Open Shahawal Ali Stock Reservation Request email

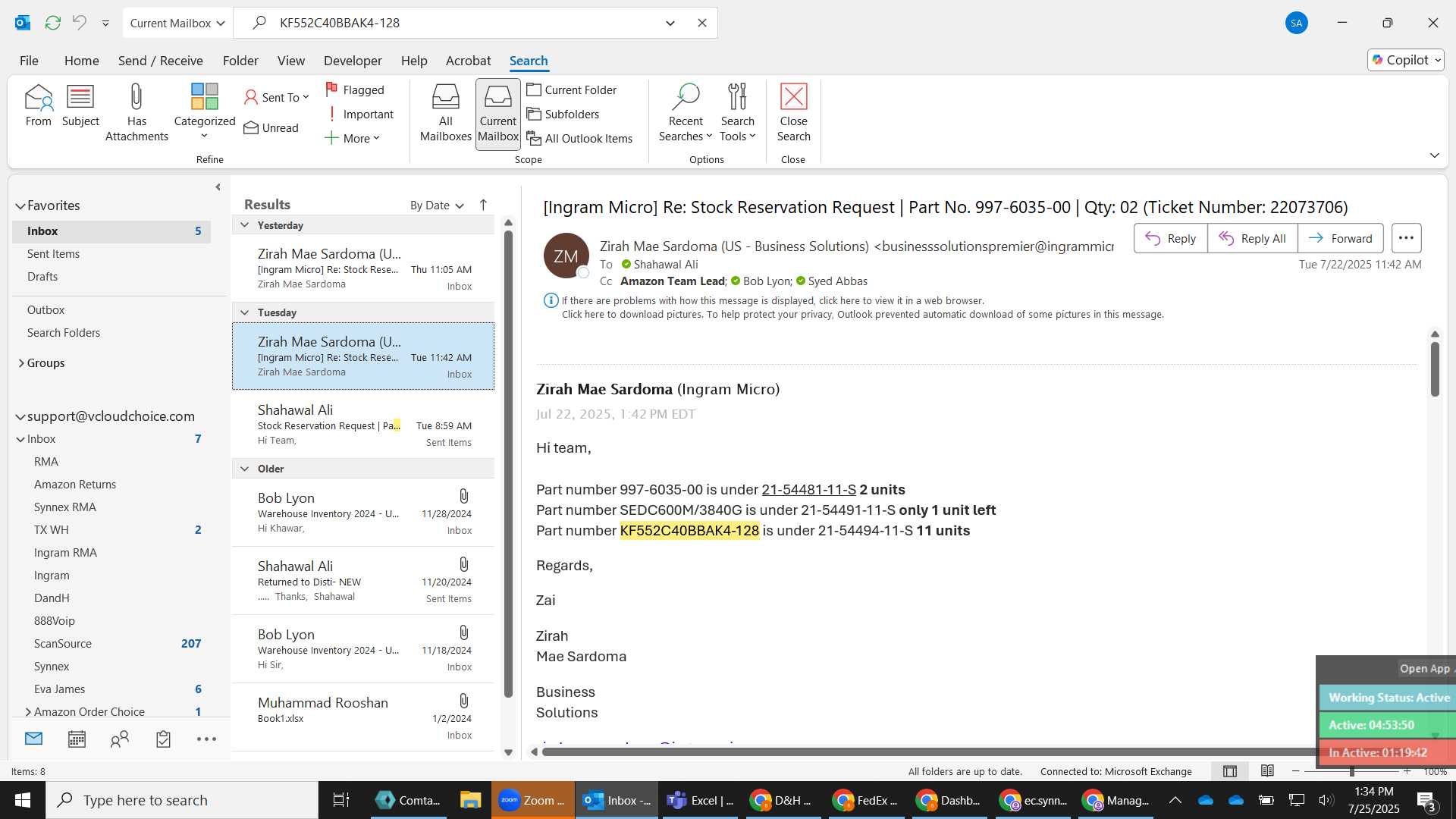point(363,425)
